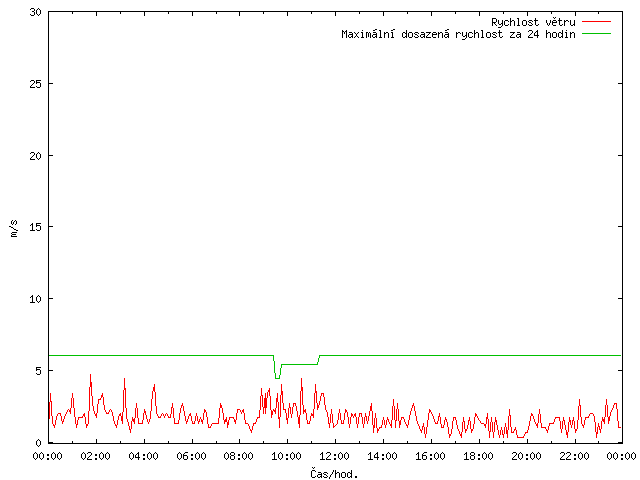Click the 'Maximální dosazená rychlost za 24 hodin' legend label
640x480 pixels.
[458, 34]
